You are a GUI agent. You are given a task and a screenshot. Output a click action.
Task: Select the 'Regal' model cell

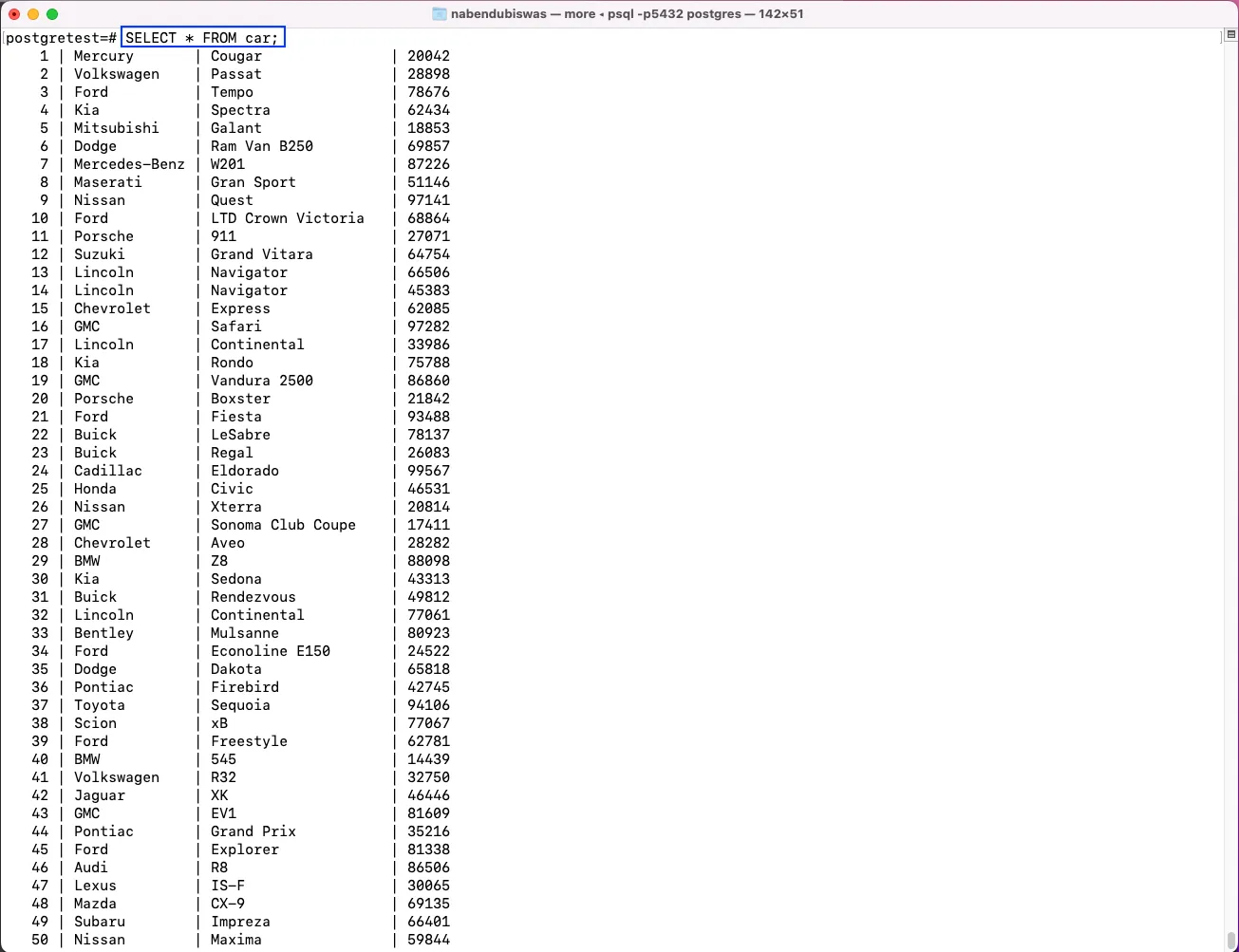pyautogui.click(x=232, y=453)
